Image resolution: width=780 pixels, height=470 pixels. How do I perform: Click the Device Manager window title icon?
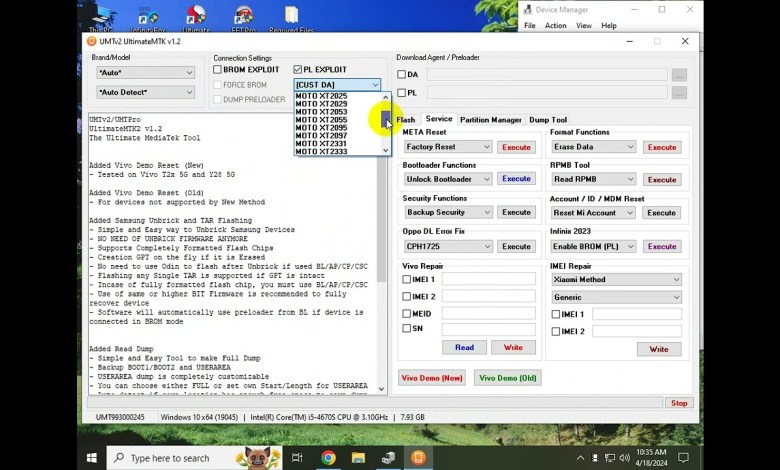(528, 9)
